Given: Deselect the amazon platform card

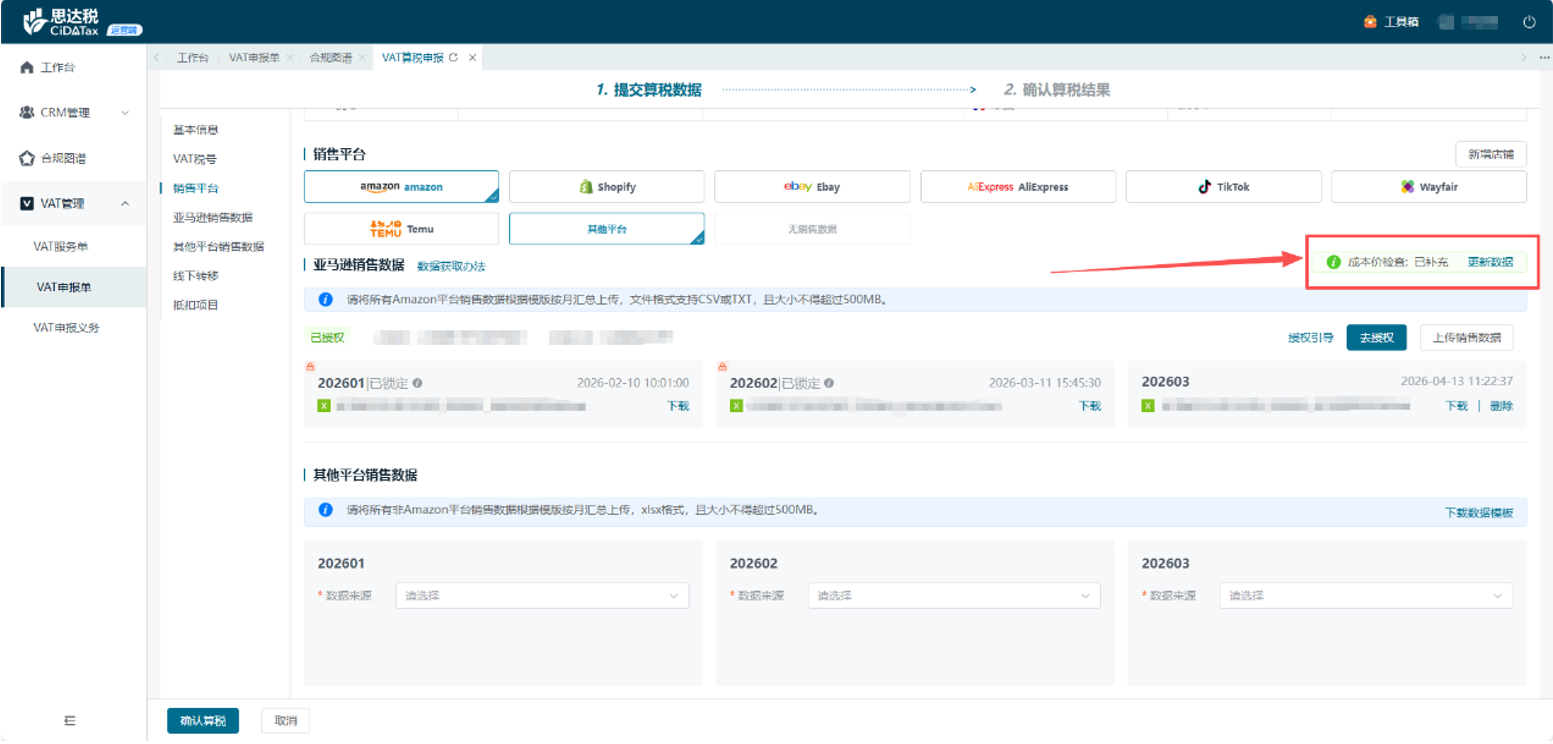Looking at the screenshot, I should click(401, 187).
